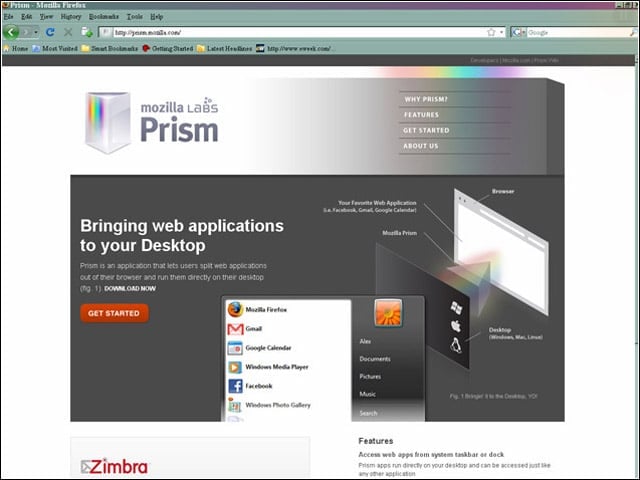Click the search magnifier icon
Screen dimensions: 640x480
click(x=633, y=32)
